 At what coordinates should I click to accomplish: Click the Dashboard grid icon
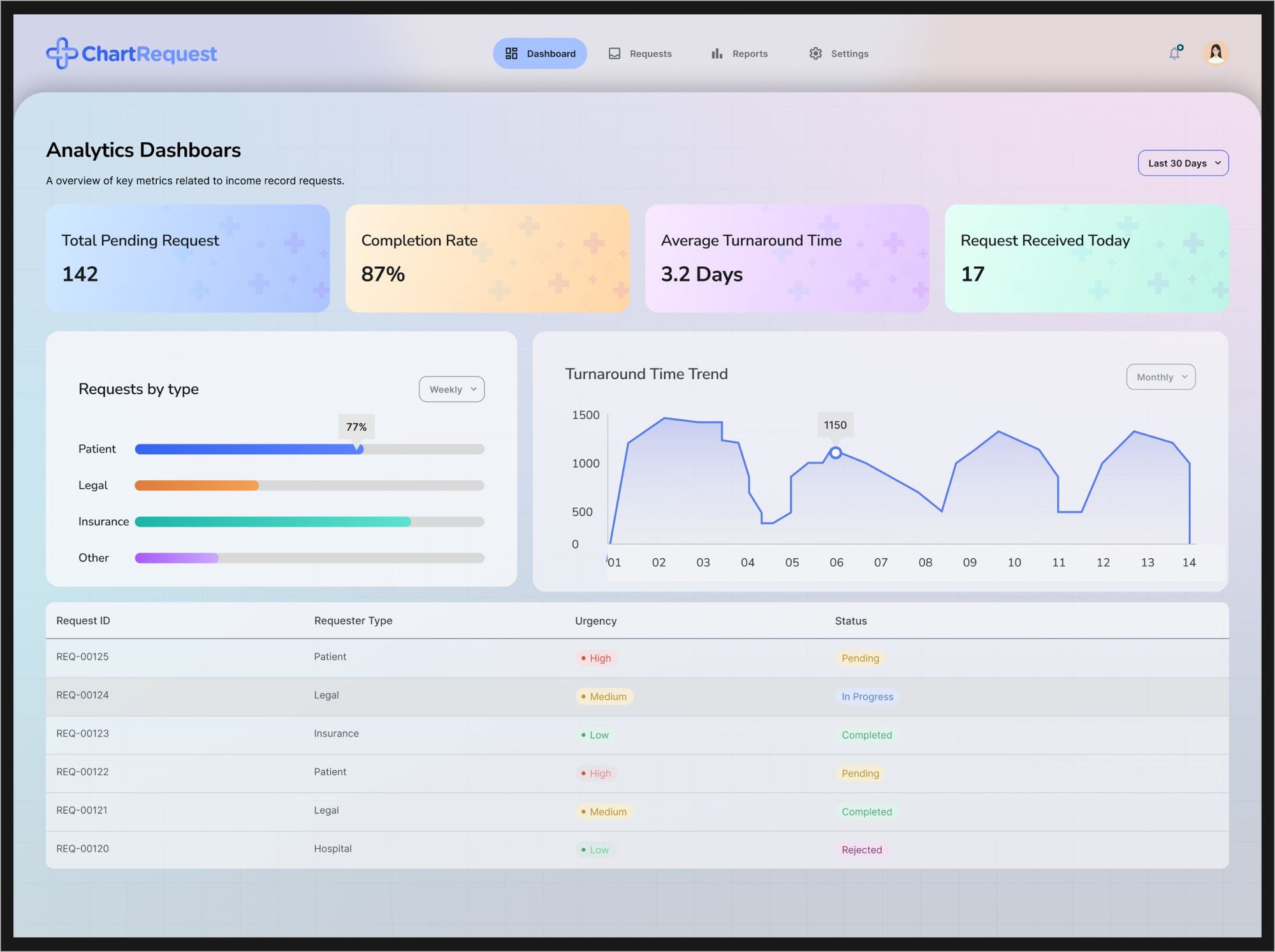pos(511,54)
